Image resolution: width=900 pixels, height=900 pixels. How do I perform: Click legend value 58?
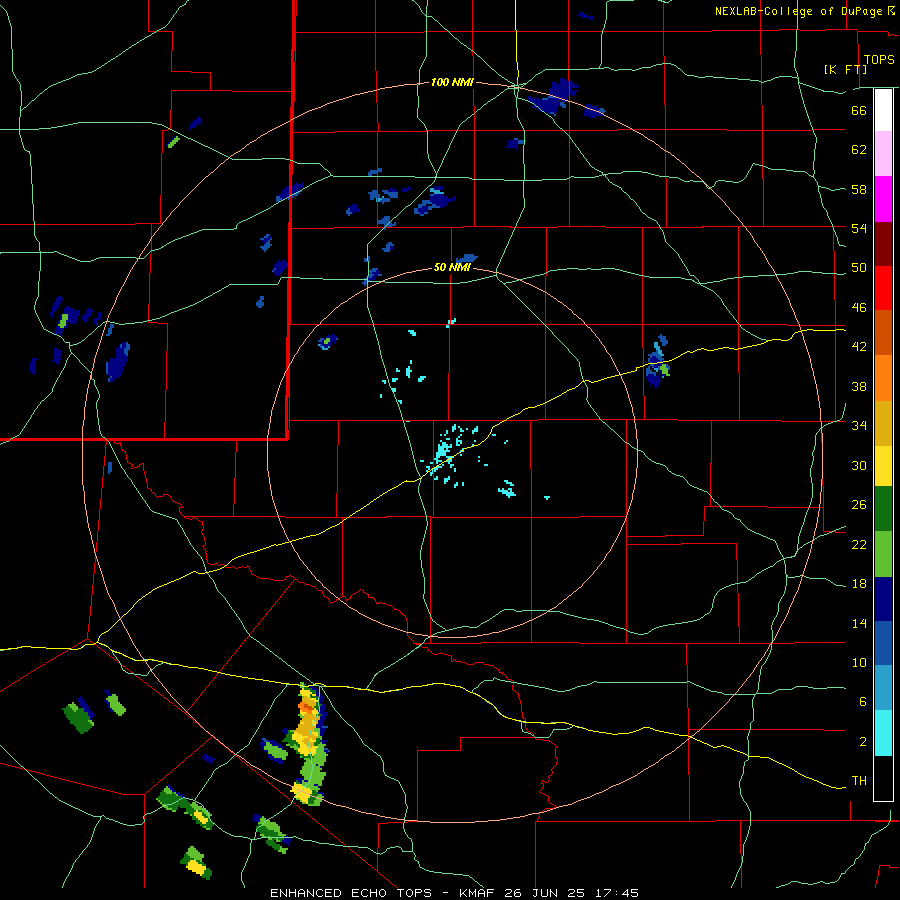pos(859,189)
